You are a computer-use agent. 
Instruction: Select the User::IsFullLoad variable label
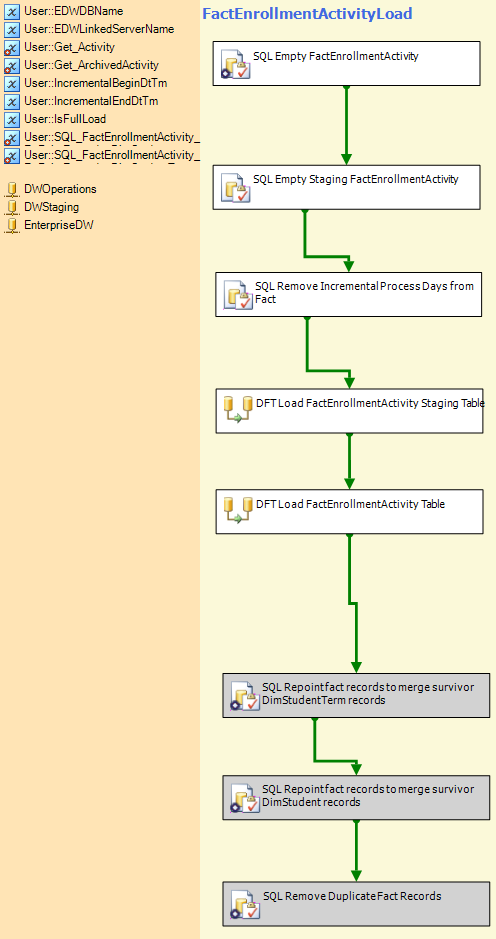pos(65,119)
